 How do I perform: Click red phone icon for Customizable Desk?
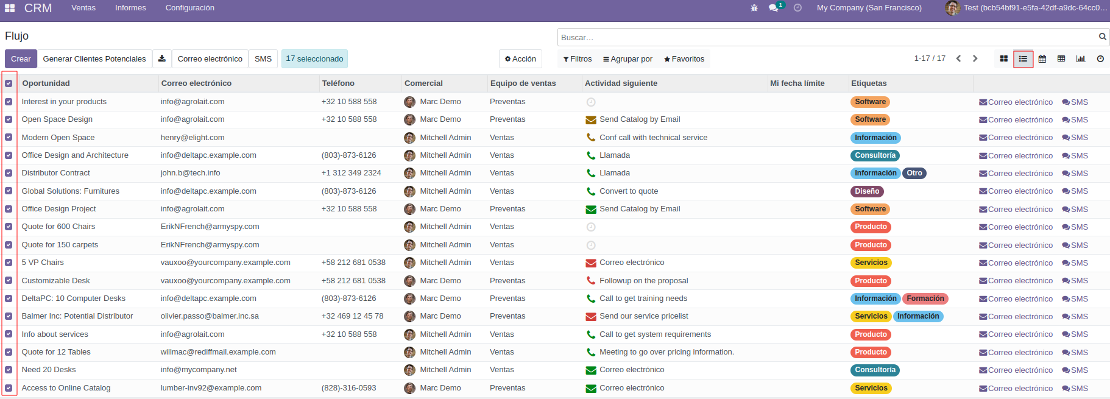[x=590, y=280]
